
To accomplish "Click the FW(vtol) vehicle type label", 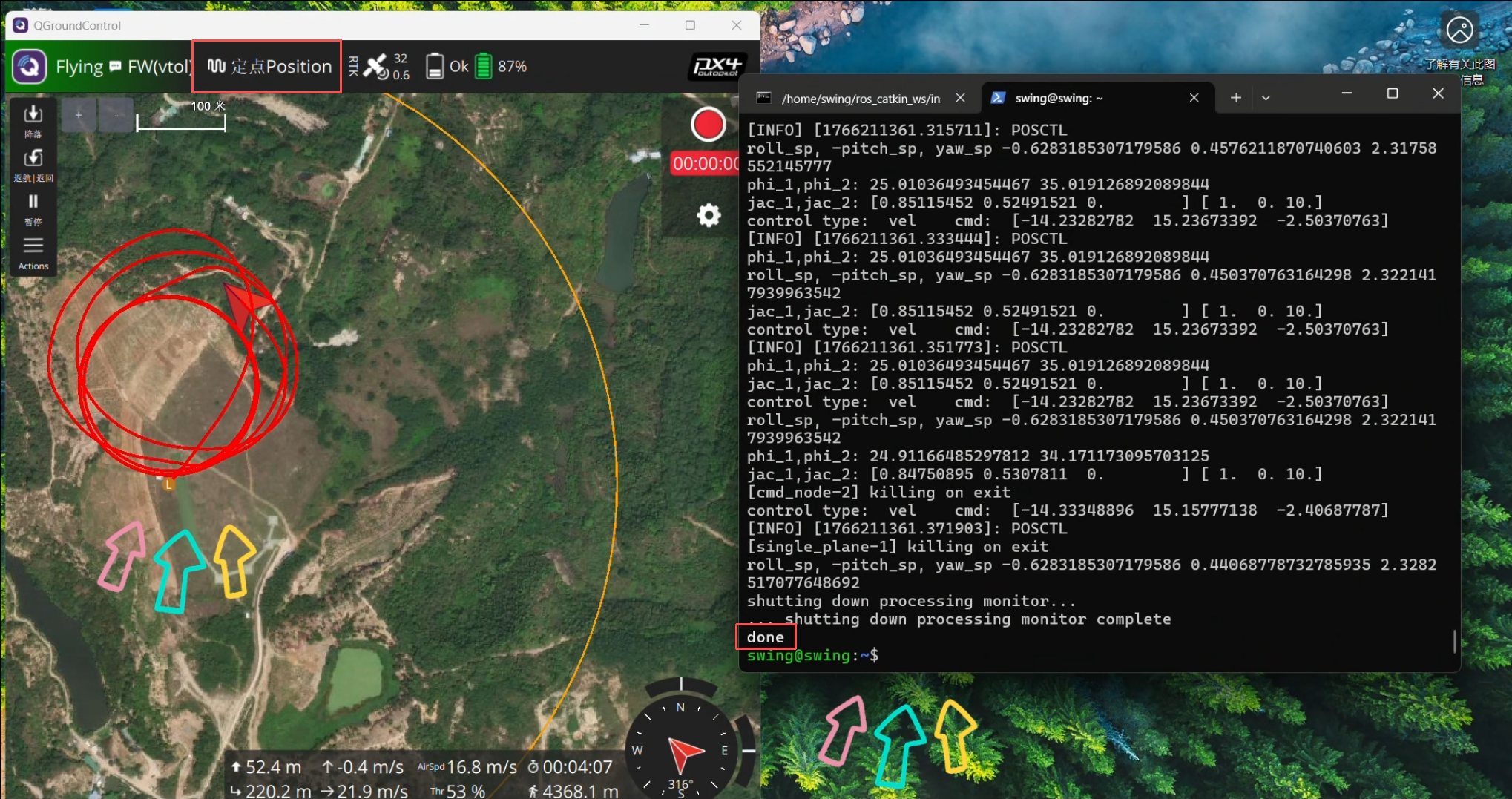I will click(x=160, y=67).
